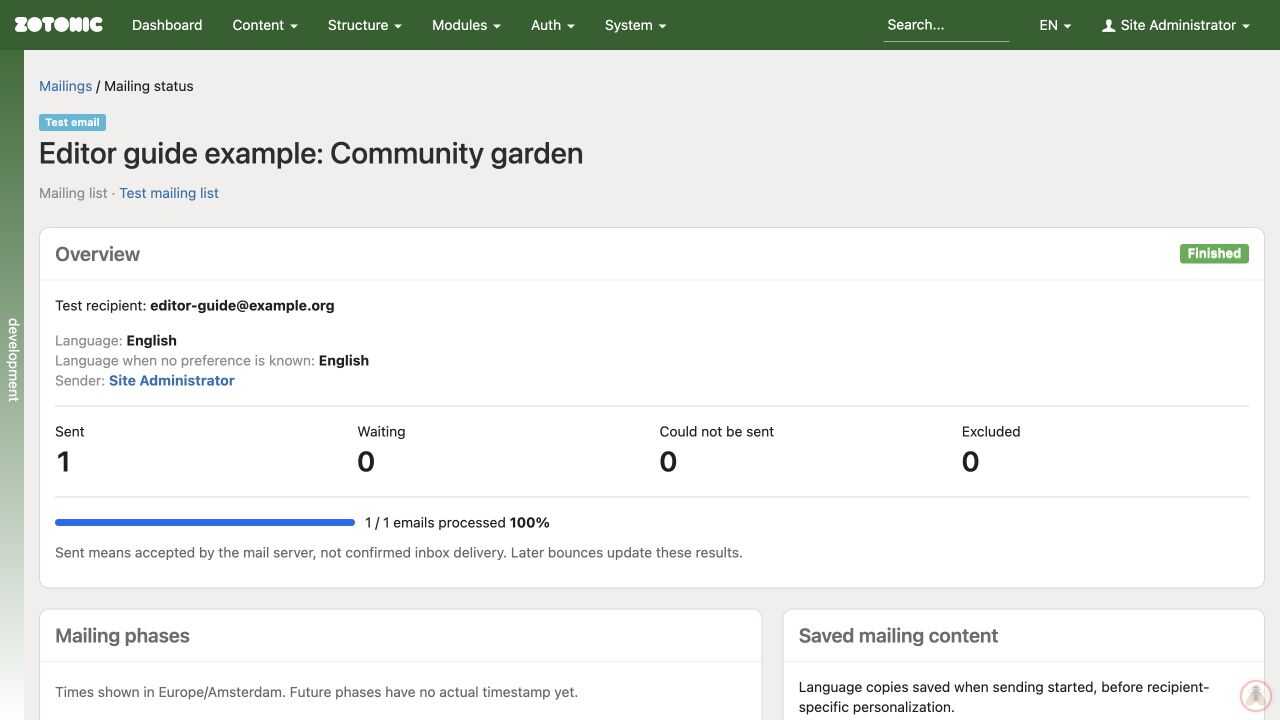Expand the Content dropdown menu
Screen dimensions: 1280x720
(x=265, y=25)
